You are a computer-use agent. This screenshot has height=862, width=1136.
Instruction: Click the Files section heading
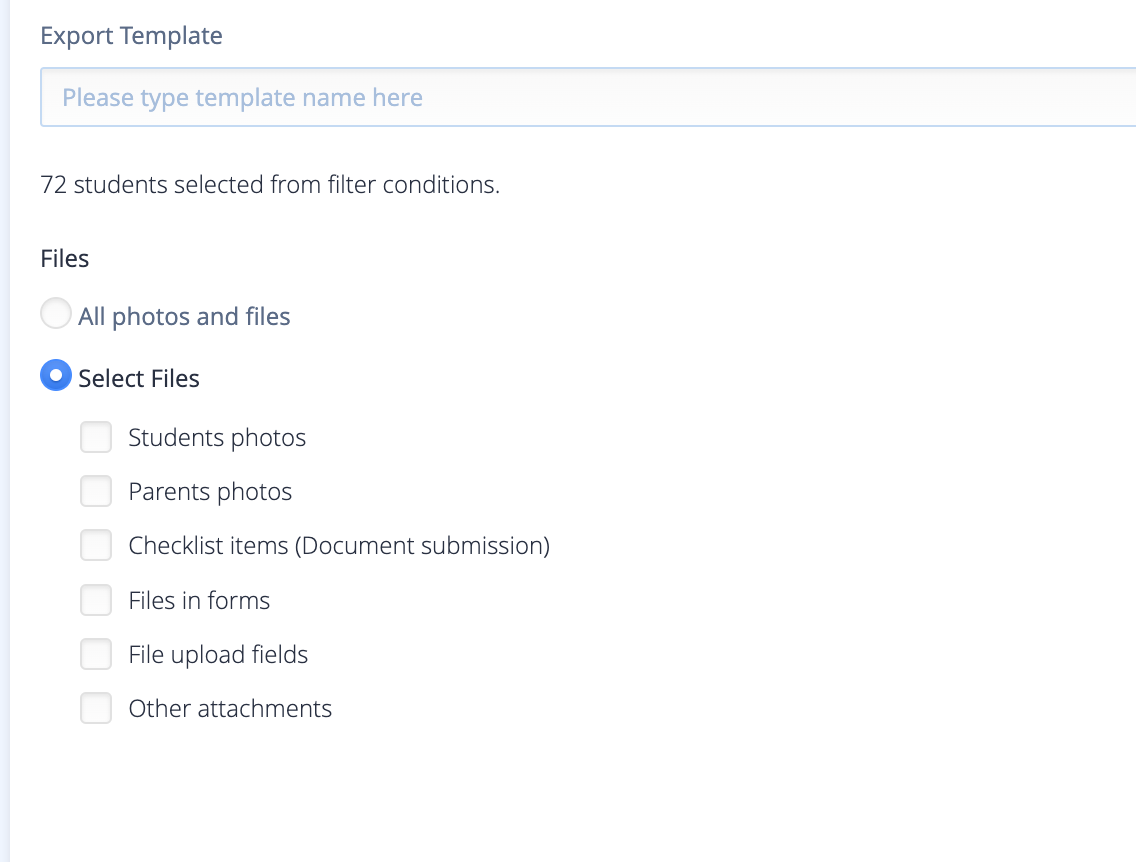coord(64,259)
